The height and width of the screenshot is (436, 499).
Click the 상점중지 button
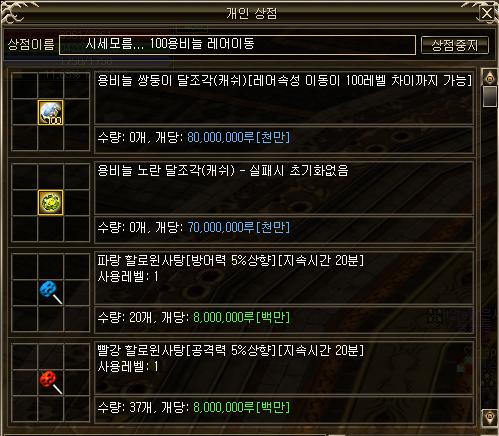455,45
